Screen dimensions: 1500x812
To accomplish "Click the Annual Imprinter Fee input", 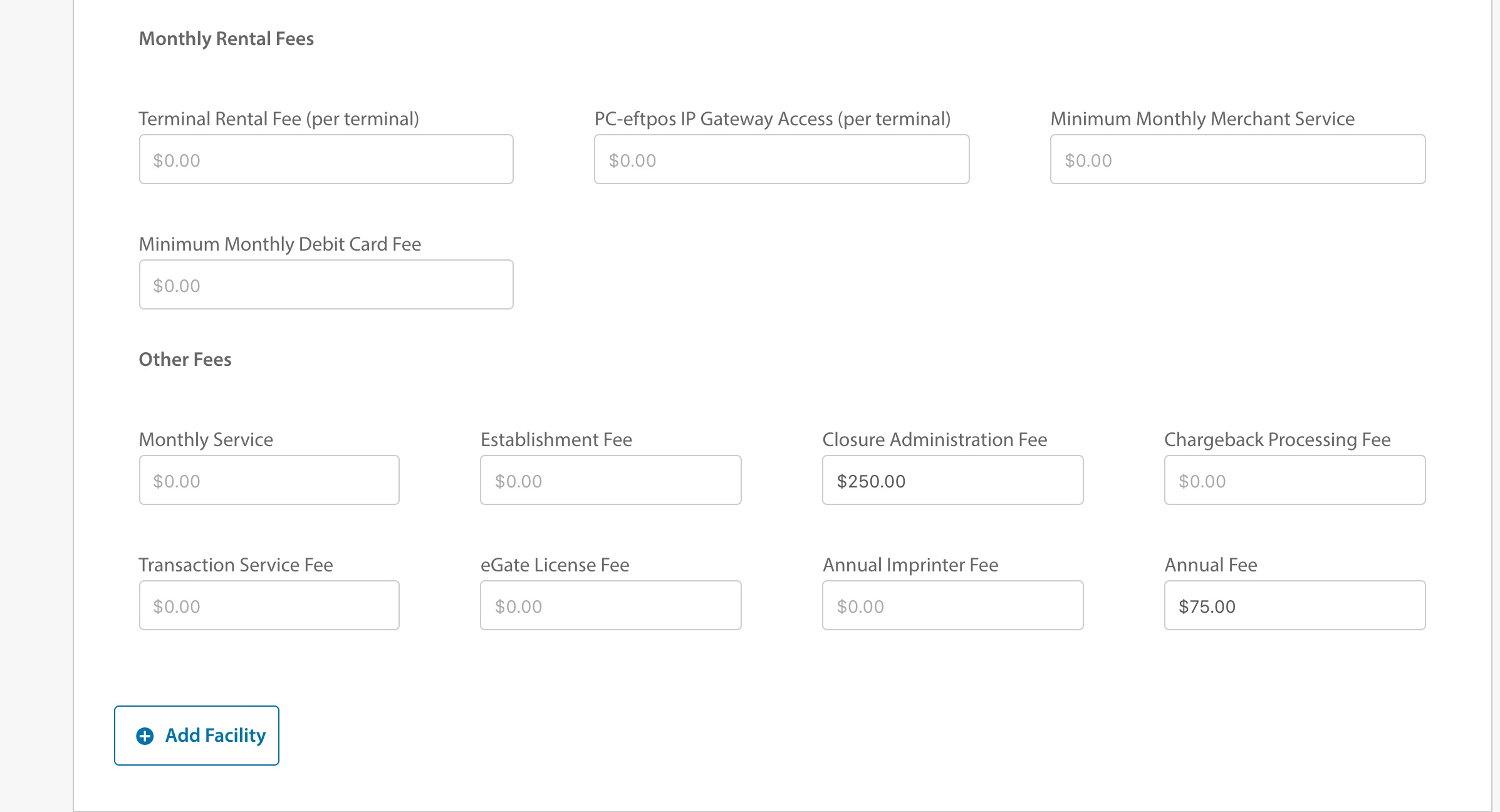I will coord(952,606).
